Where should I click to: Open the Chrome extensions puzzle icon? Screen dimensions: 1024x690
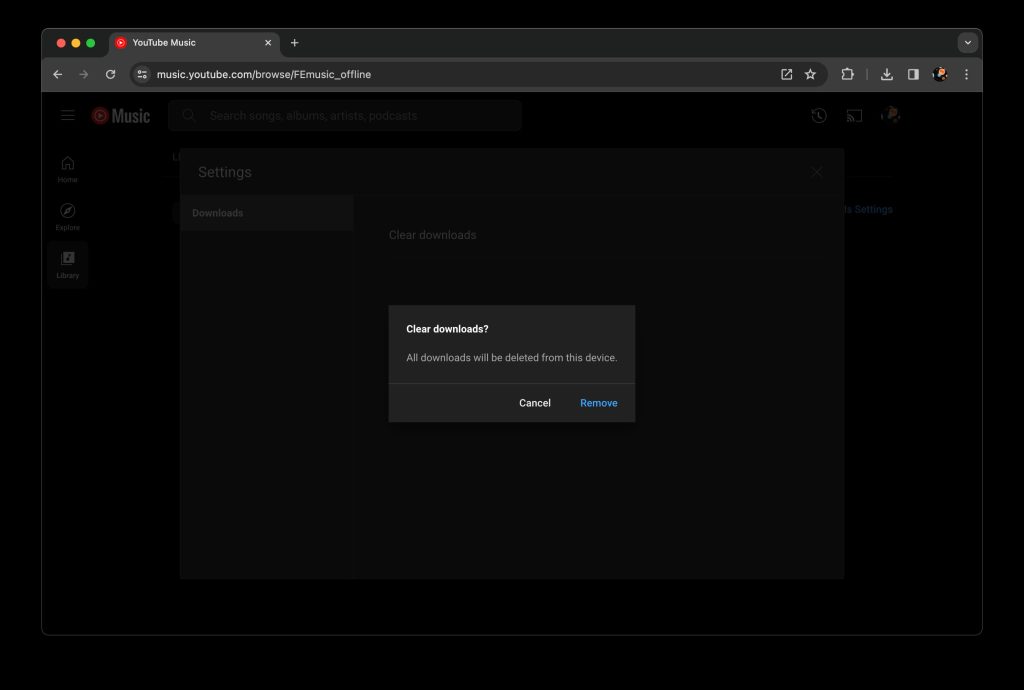click(x=848, y=74)
